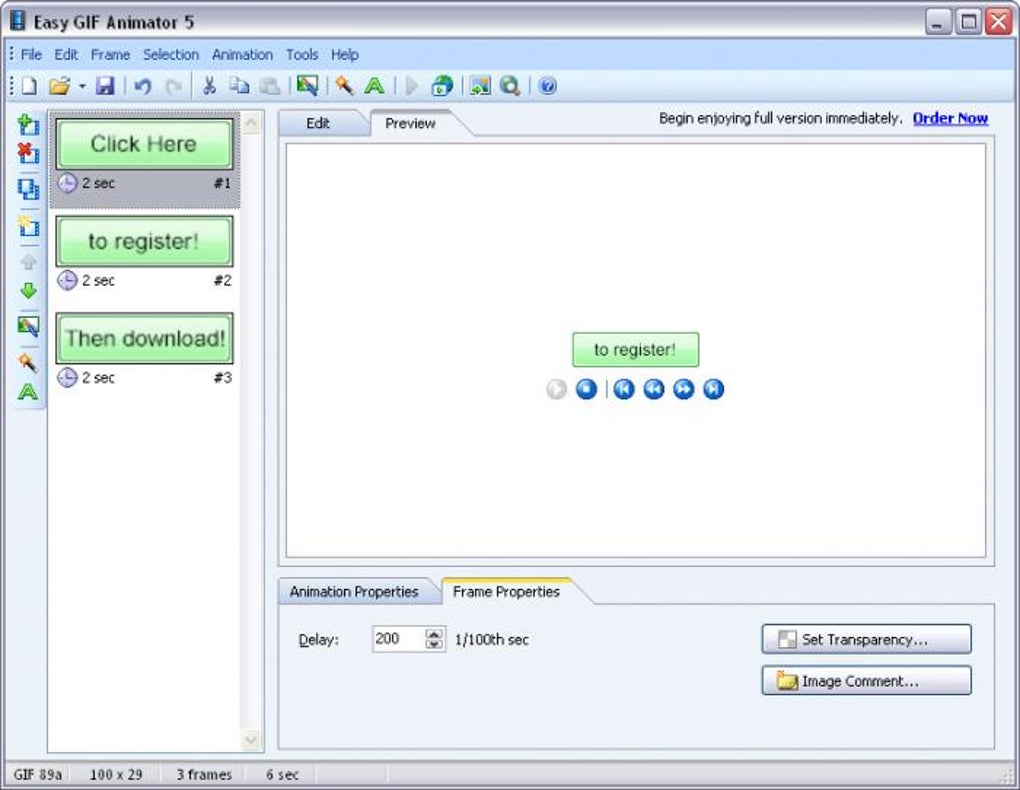The image size is (1020, 790).
Task: Click the "GIF 89a" status bar entry
Action: 38,774
